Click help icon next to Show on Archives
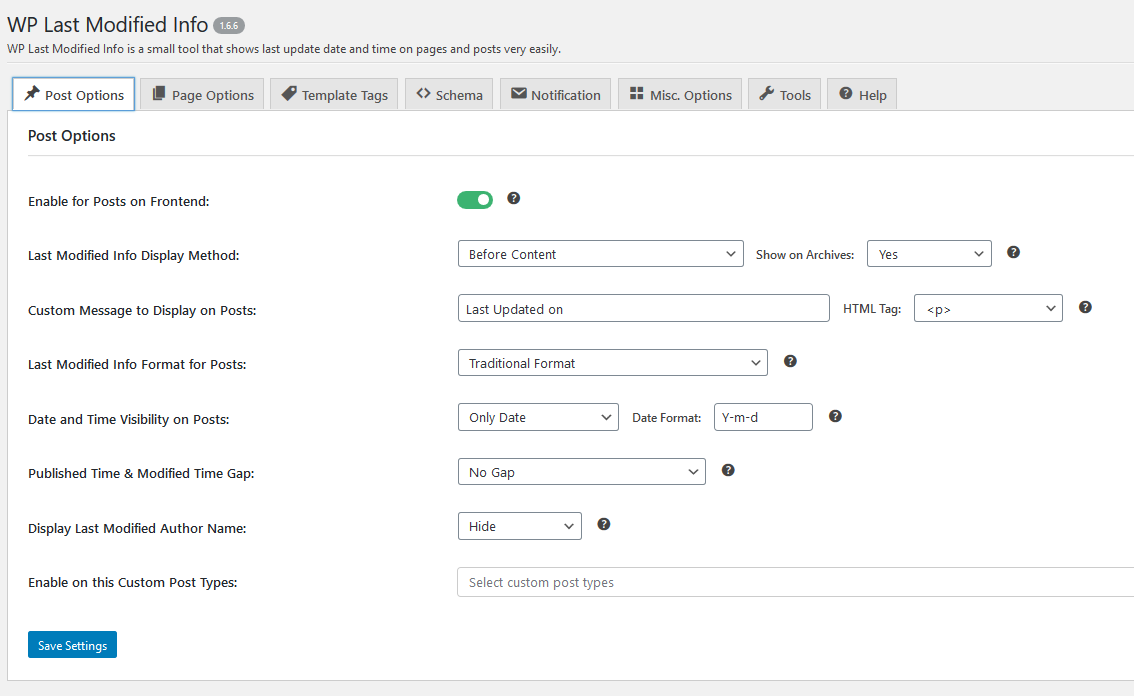This screenshot has width=1134, height=696. pos(1013,252)
